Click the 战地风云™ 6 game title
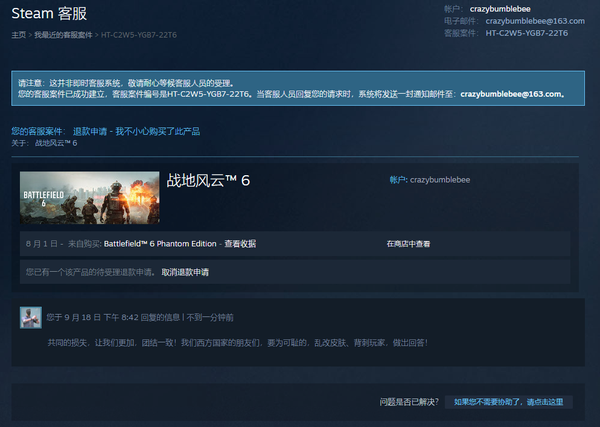The image size is (600, 427). coord(208,181)
